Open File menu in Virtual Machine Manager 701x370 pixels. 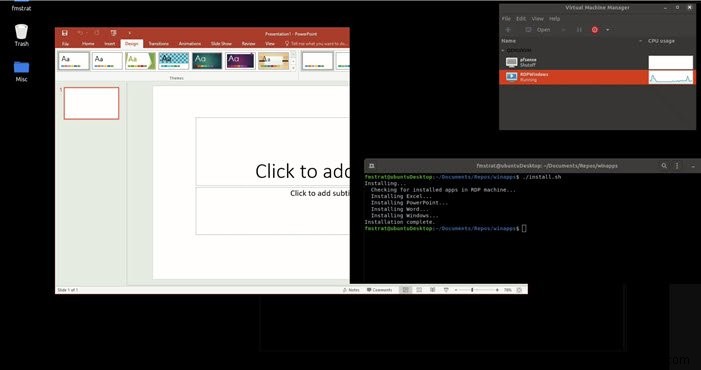(506, 19)
